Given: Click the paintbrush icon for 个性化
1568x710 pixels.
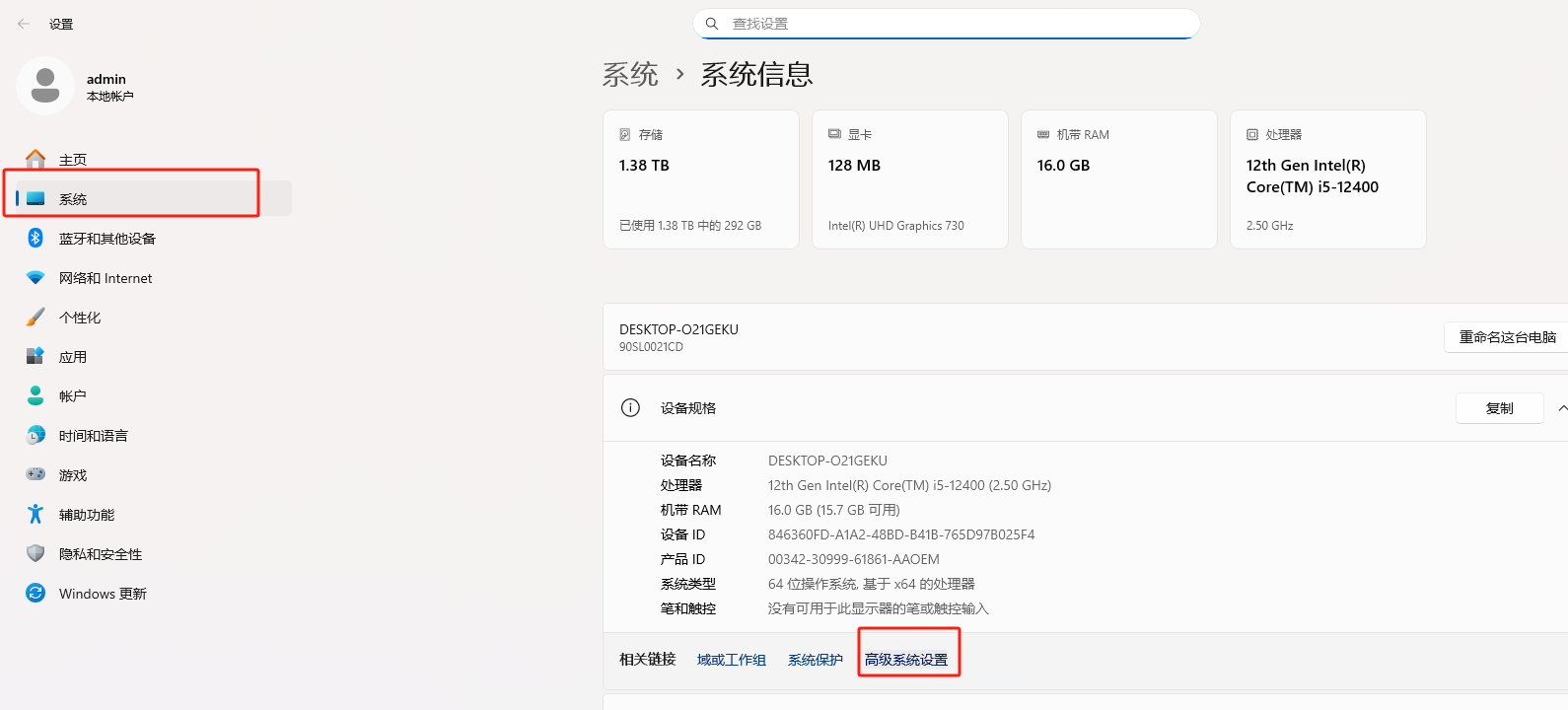Looking at the screenshot, I should [36, 317].
